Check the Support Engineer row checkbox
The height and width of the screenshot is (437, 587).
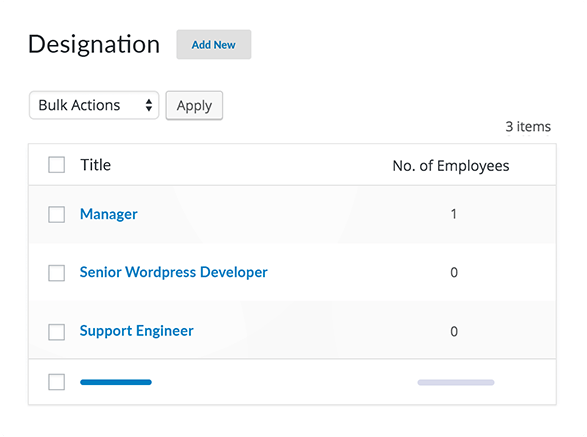[57, 332]
